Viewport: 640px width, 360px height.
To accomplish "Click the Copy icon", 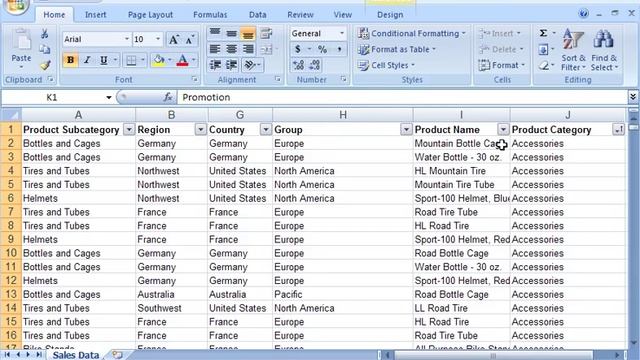I will (x=44, y=49).
